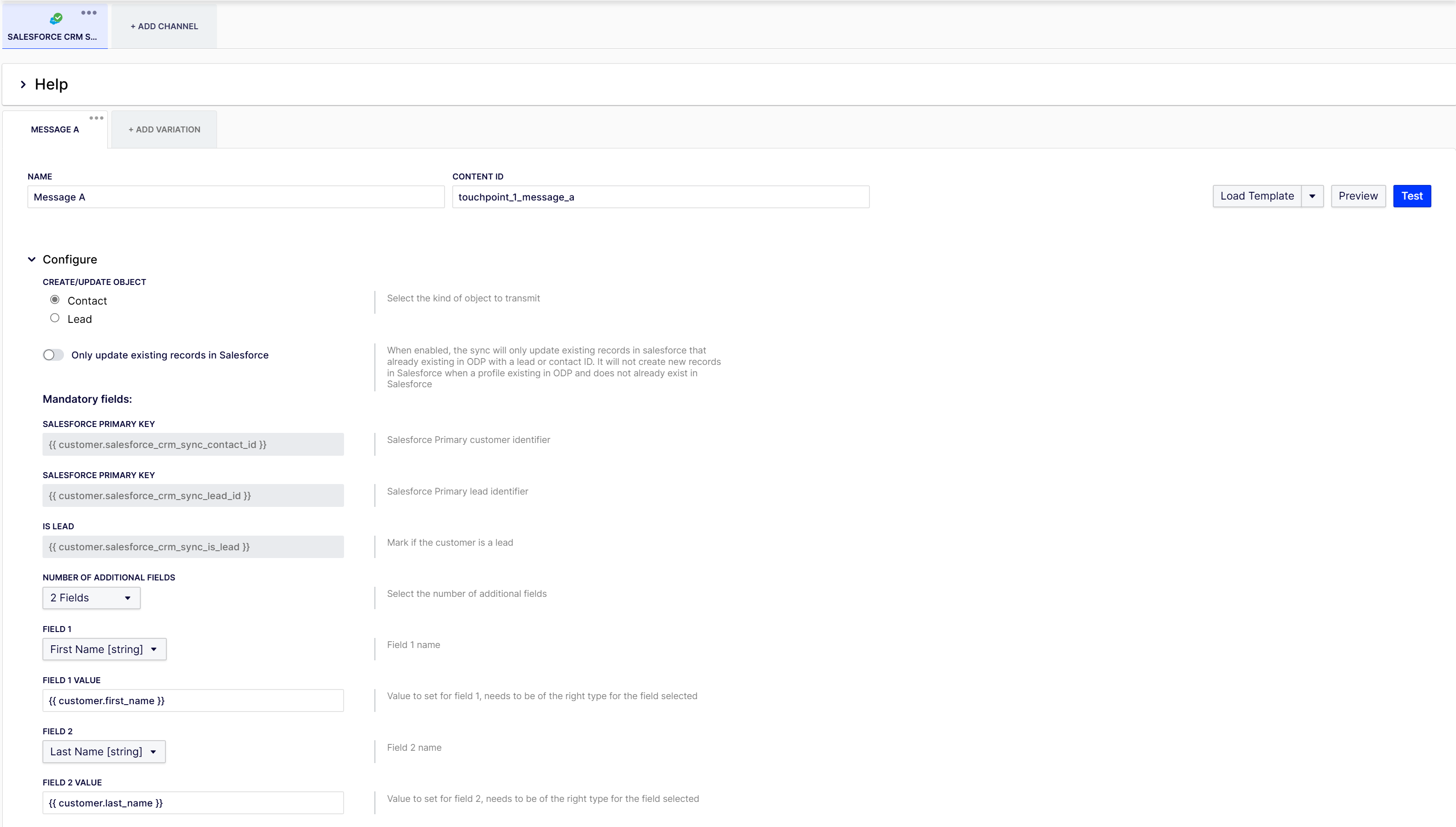This screenshot has height=827, width=1456.
Task: Open the Field 1 First Name dropdown
Action: (105, 649)
